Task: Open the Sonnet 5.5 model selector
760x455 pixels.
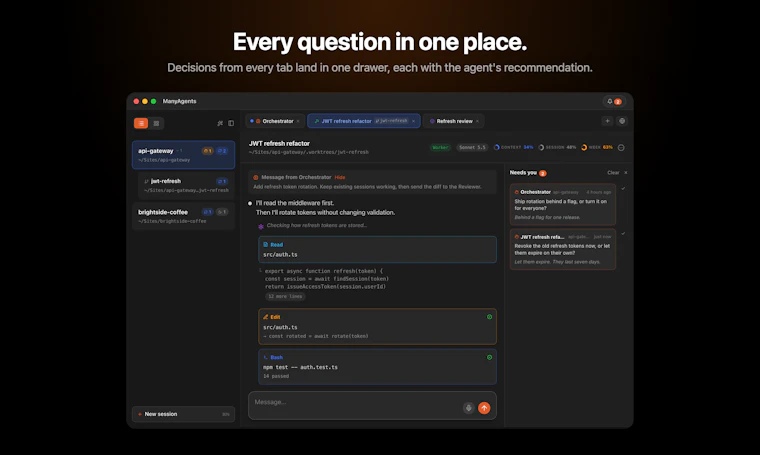Action: (472, 147)
